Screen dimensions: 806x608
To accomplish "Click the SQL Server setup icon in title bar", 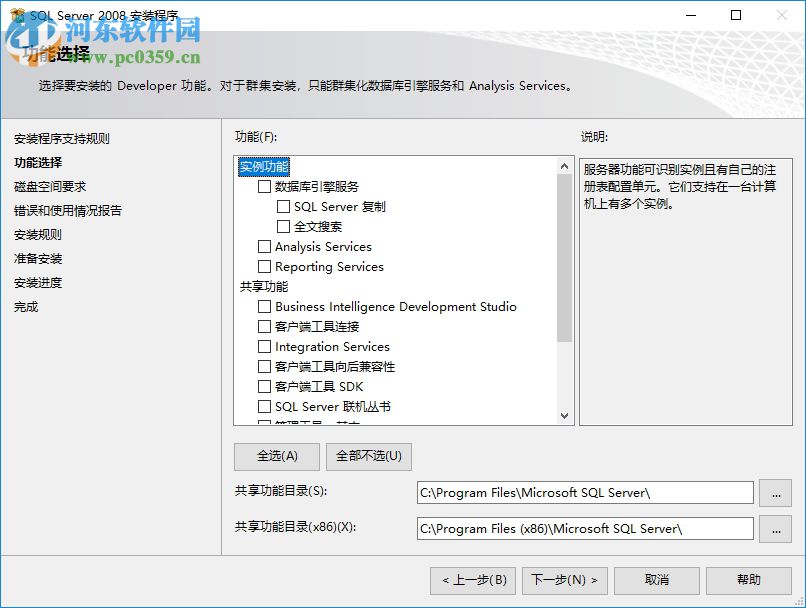I will (x=18, y=15).
